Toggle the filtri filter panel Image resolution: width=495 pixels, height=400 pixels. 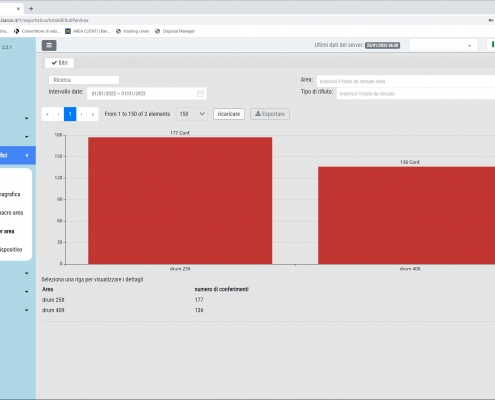60,63
